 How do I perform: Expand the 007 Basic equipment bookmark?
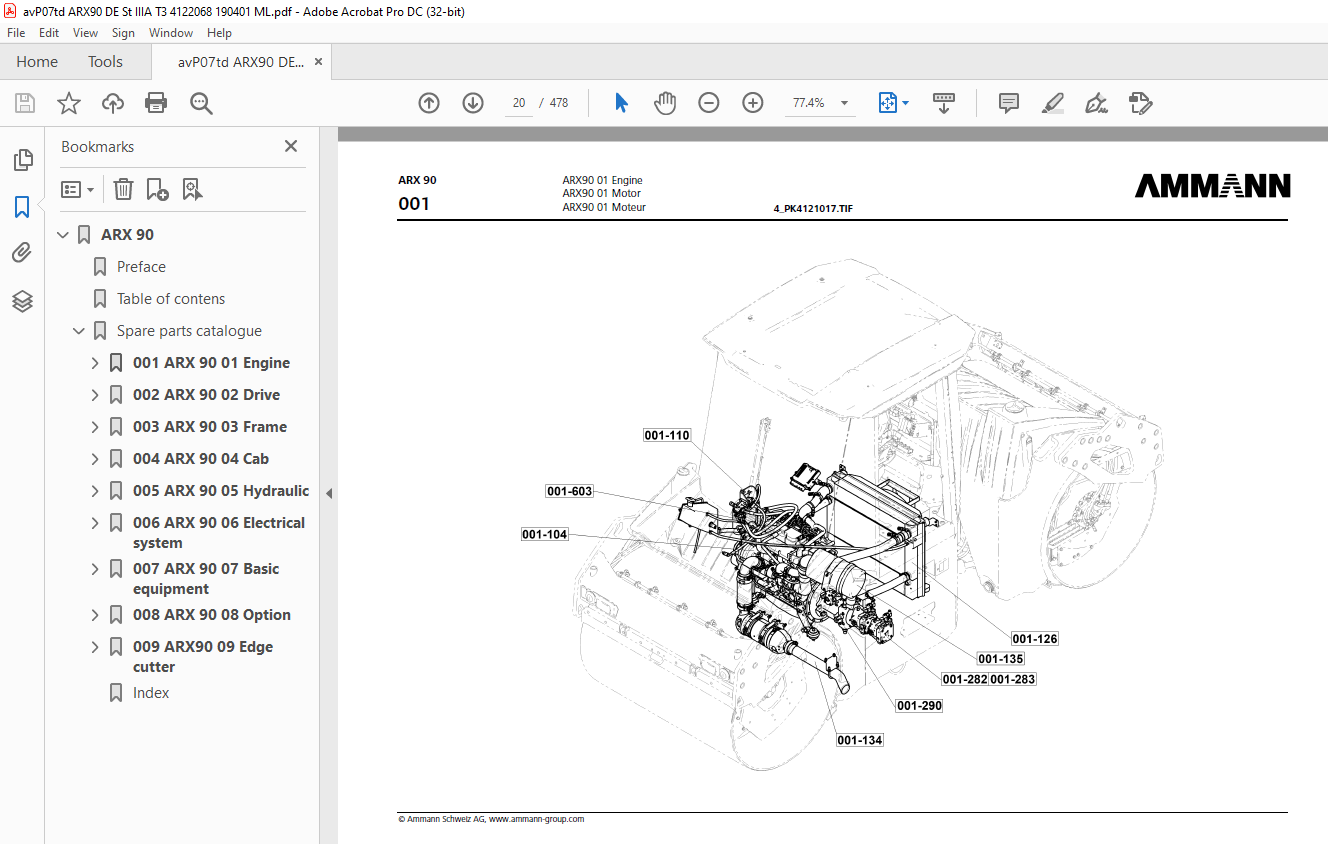pyautogui.click(x=95, y=569)
